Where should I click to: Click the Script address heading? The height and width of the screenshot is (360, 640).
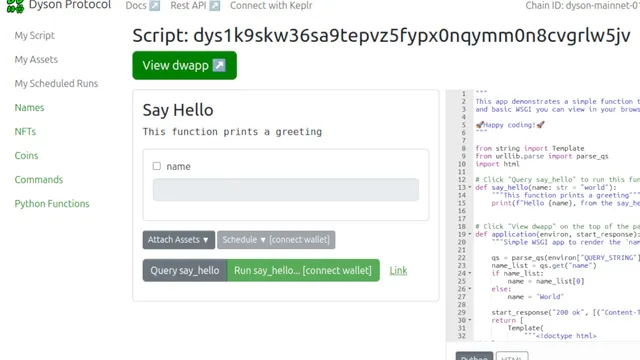tap(381, 36)
